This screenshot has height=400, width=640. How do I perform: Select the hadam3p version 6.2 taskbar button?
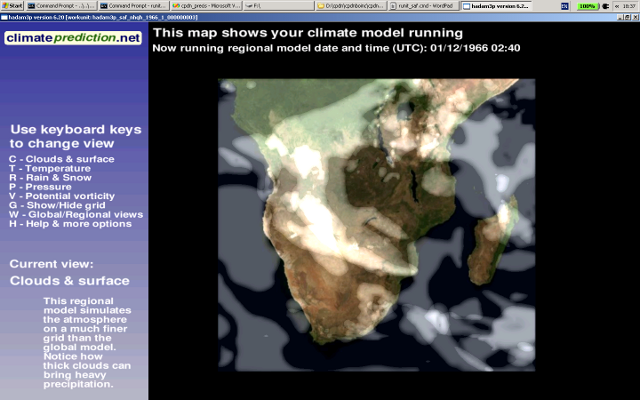coord(496,6)
